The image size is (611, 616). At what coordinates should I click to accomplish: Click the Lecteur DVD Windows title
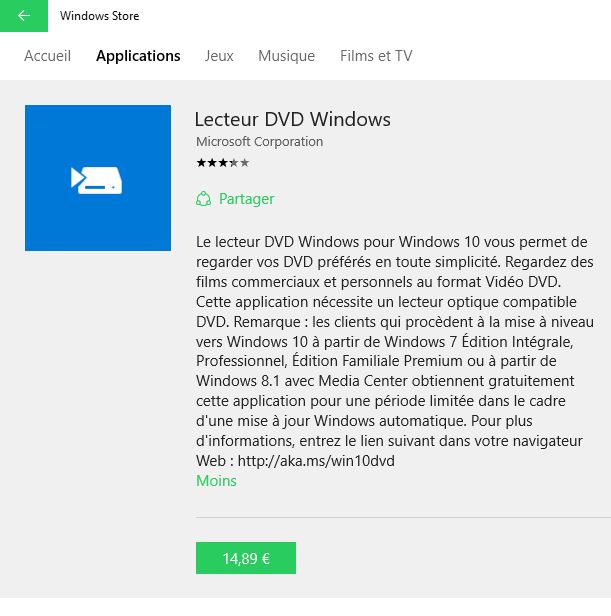tap(293, 119)
